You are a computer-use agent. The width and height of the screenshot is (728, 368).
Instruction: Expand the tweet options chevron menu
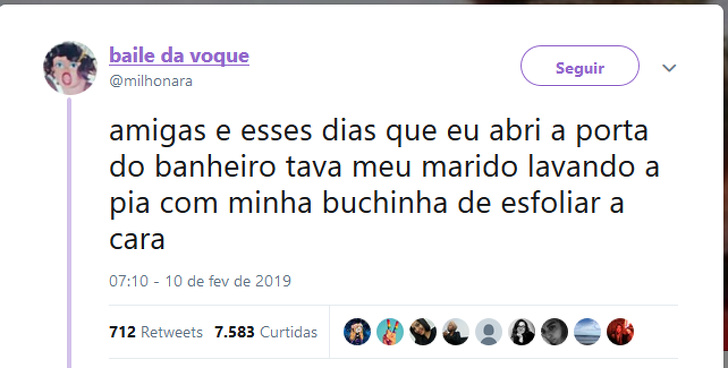tap(669, 68)
